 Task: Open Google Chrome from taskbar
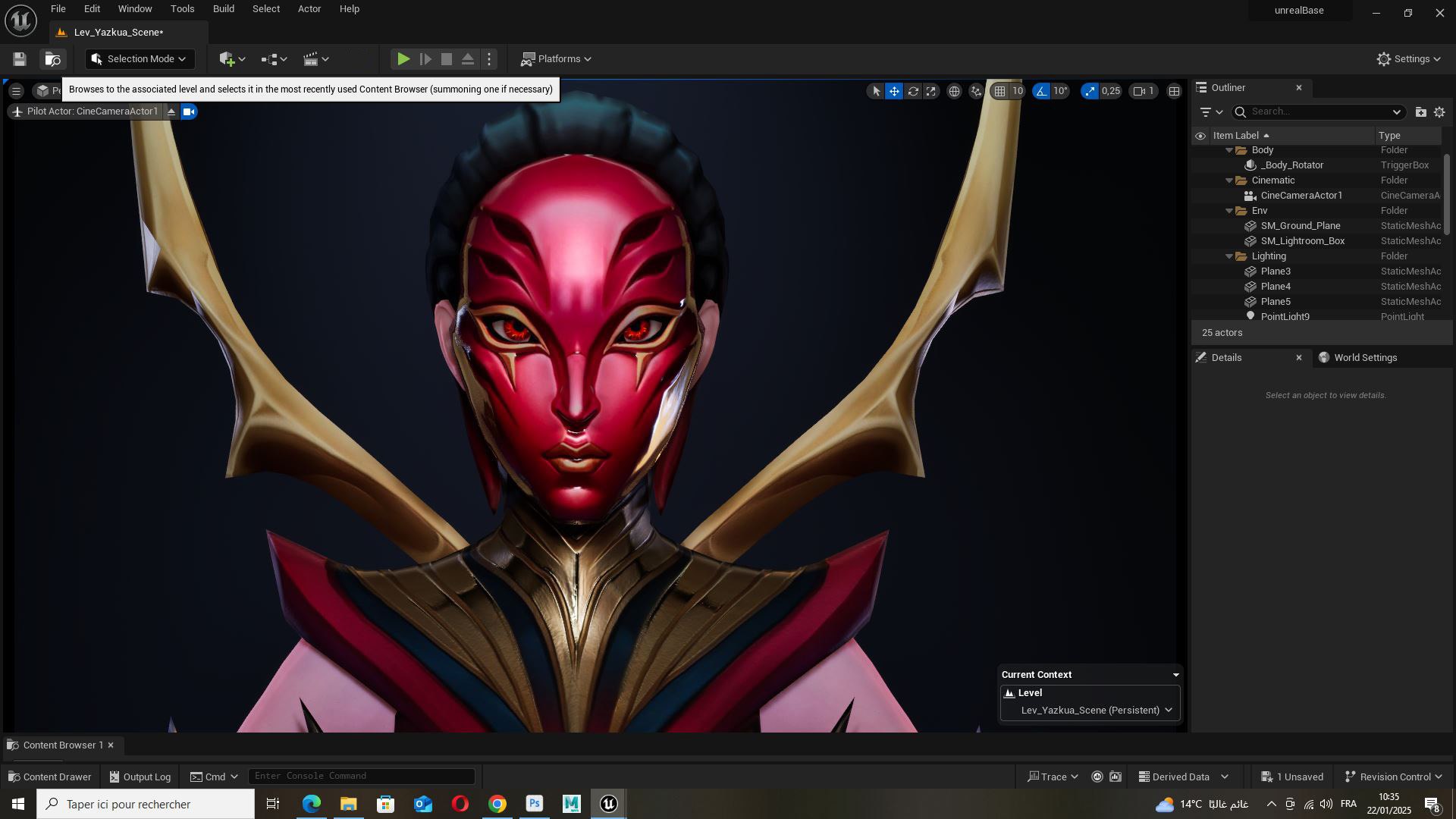pyautogui.click(x=497, y=805)
